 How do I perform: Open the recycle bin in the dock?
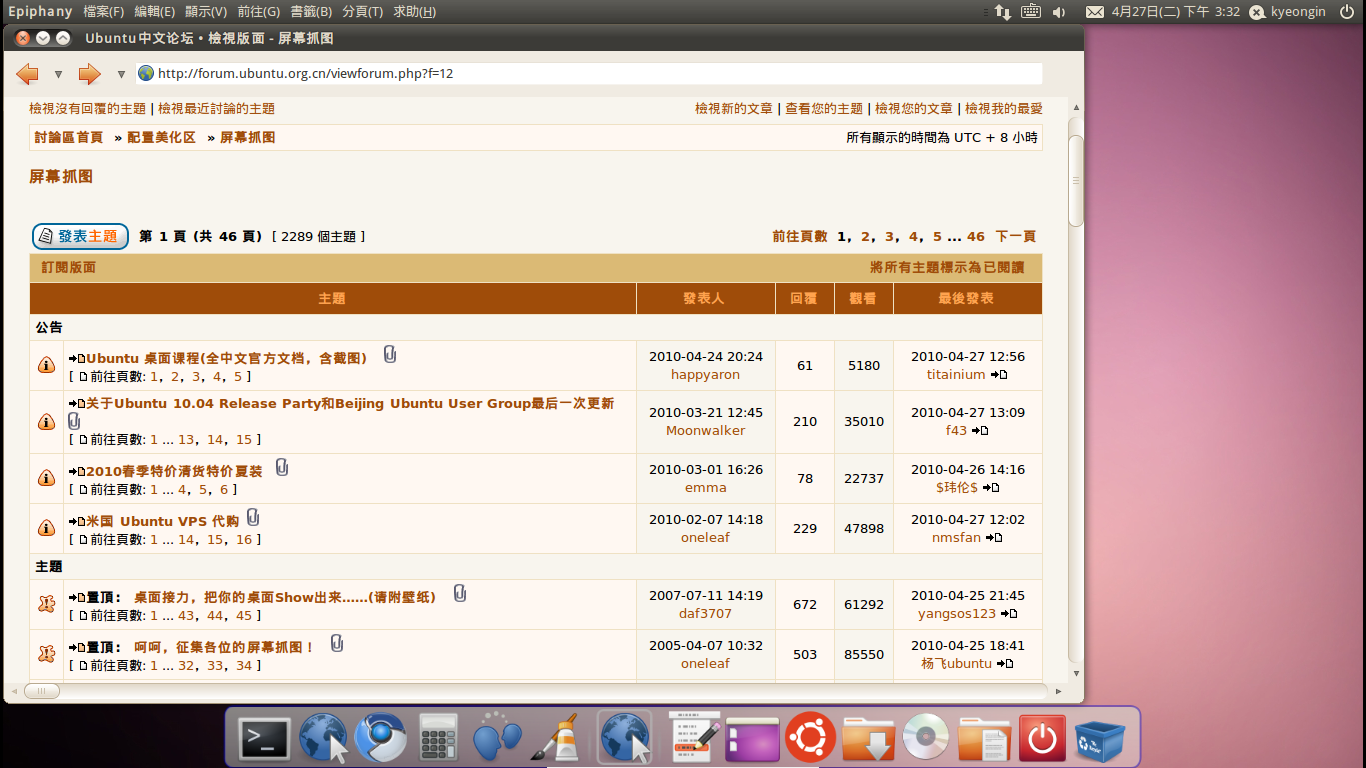pos(1099,739)
